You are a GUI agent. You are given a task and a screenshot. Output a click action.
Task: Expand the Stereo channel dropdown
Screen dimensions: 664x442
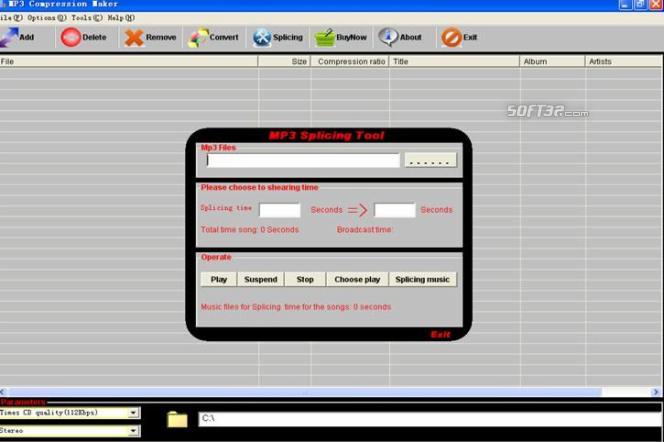click(x=133, y=431)
